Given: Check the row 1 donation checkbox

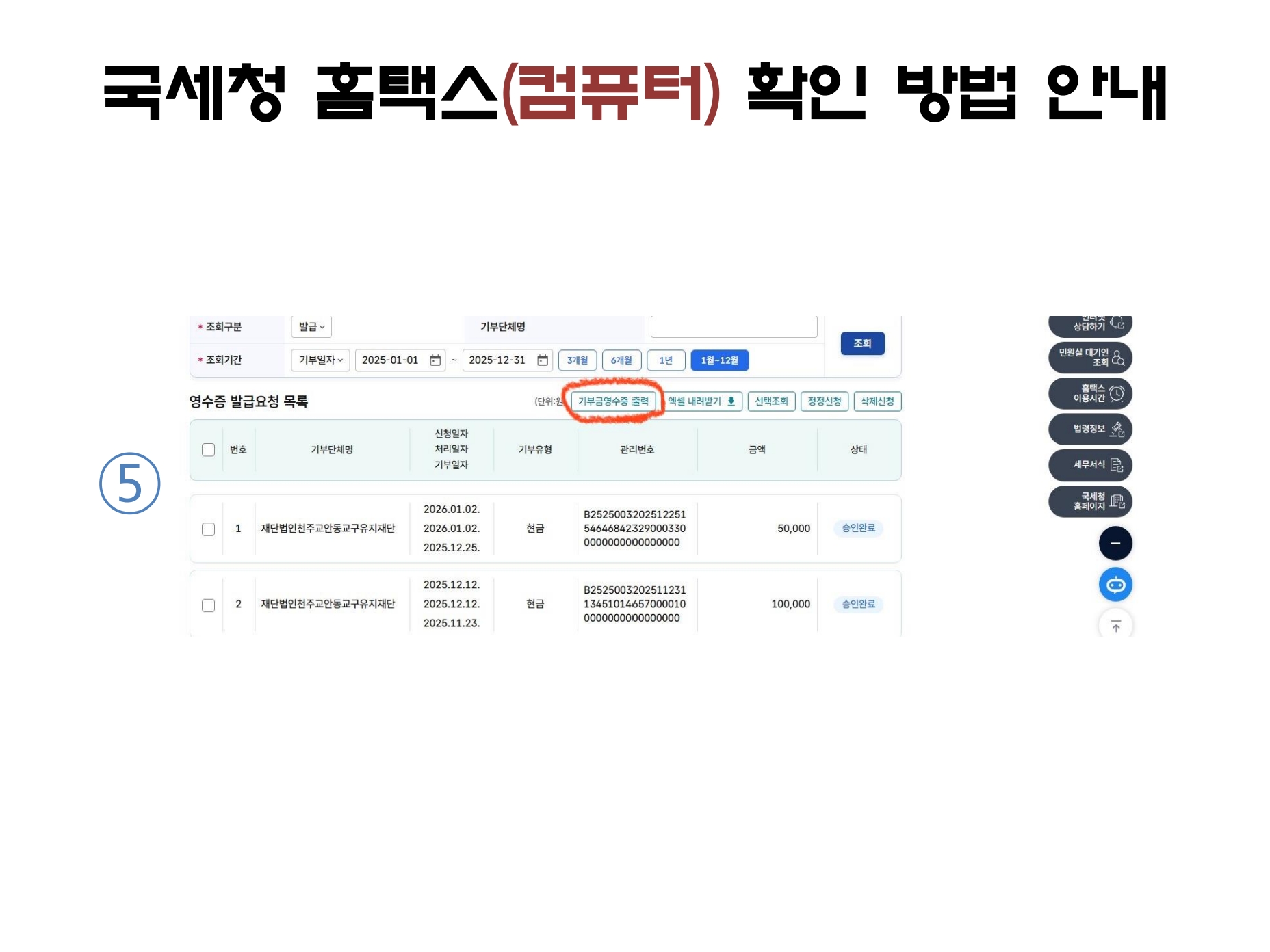Looking at the screenshot, I should (x=209, y=529).
